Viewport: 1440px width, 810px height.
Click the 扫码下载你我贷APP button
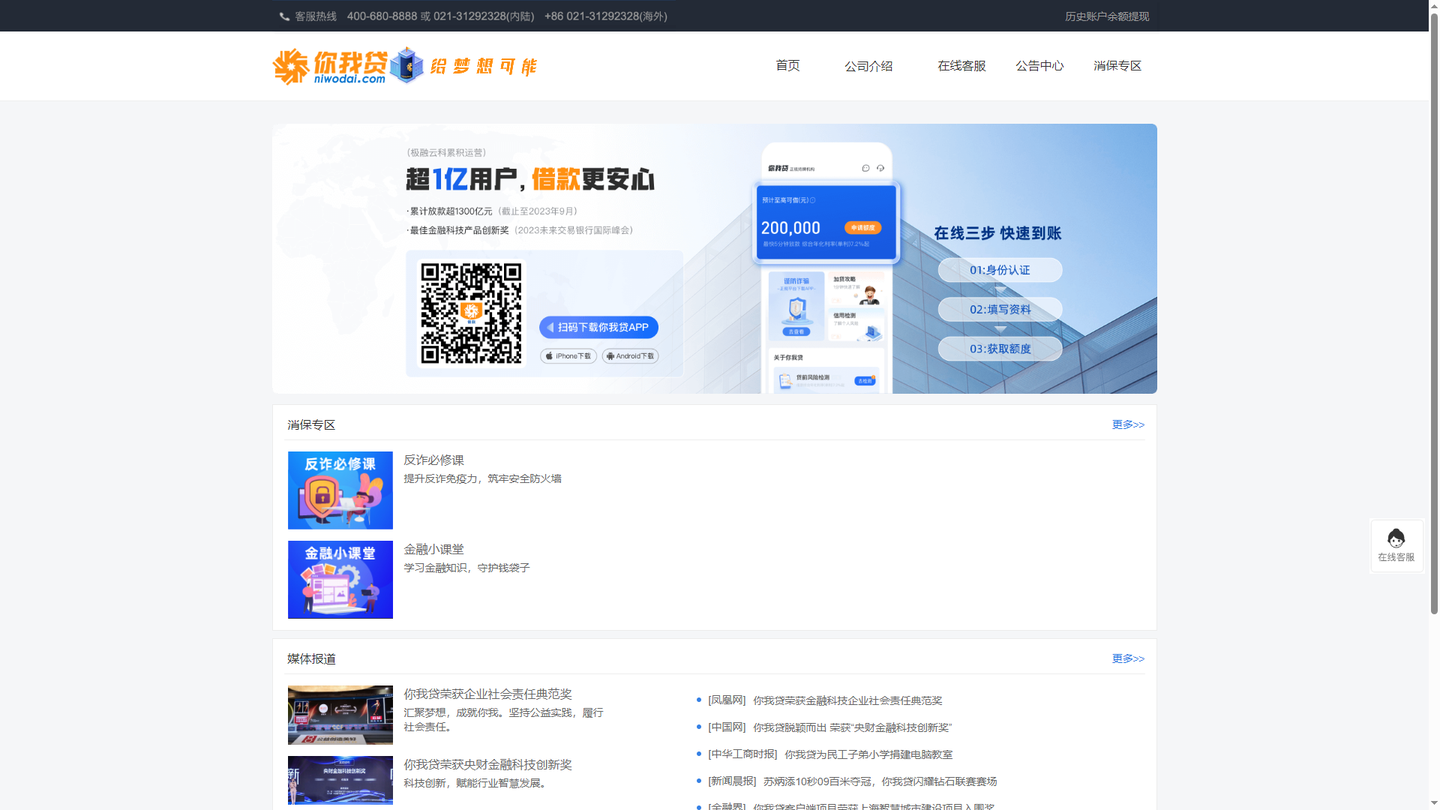pos(599,327)
